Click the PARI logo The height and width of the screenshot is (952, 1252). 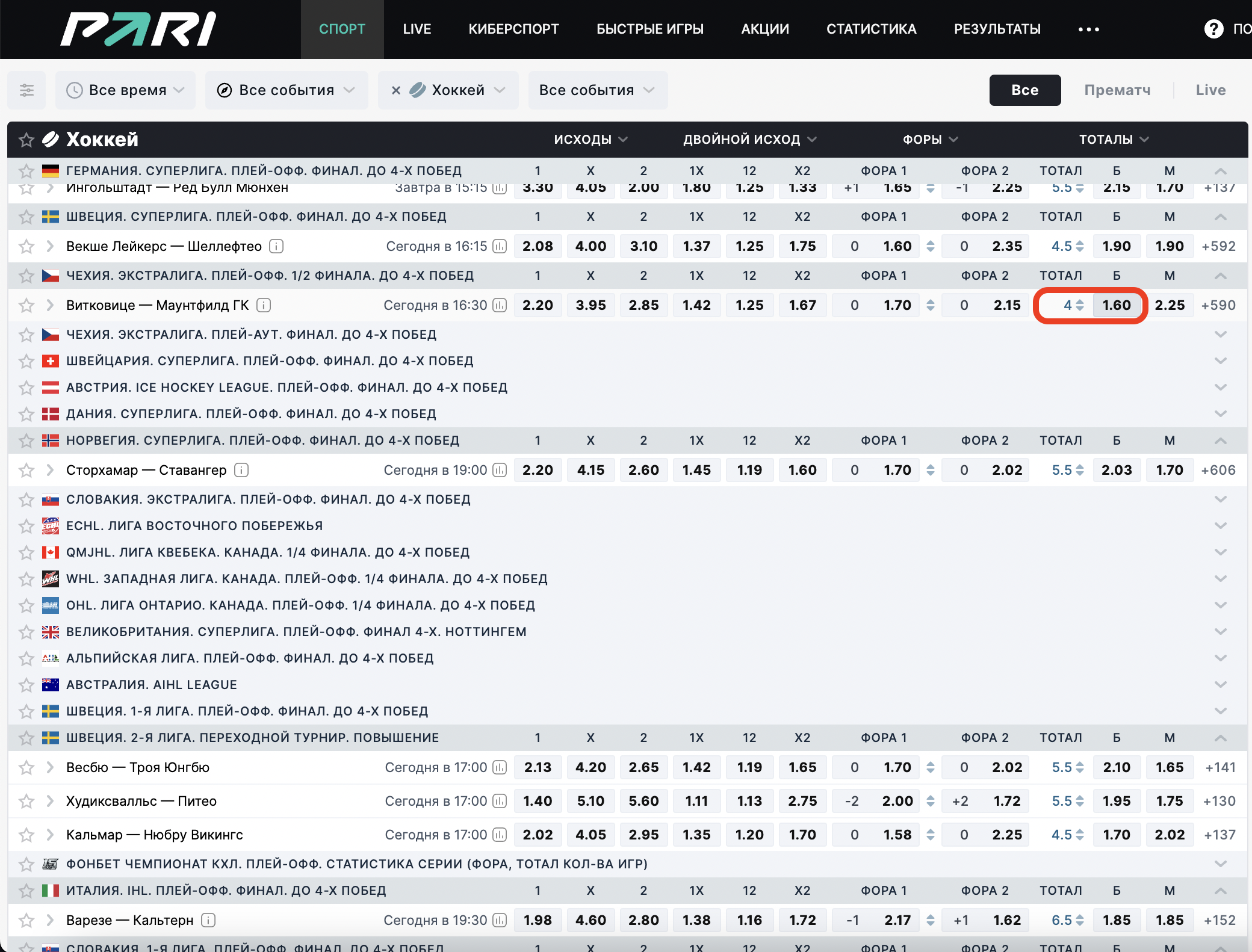tap(137, 28)
